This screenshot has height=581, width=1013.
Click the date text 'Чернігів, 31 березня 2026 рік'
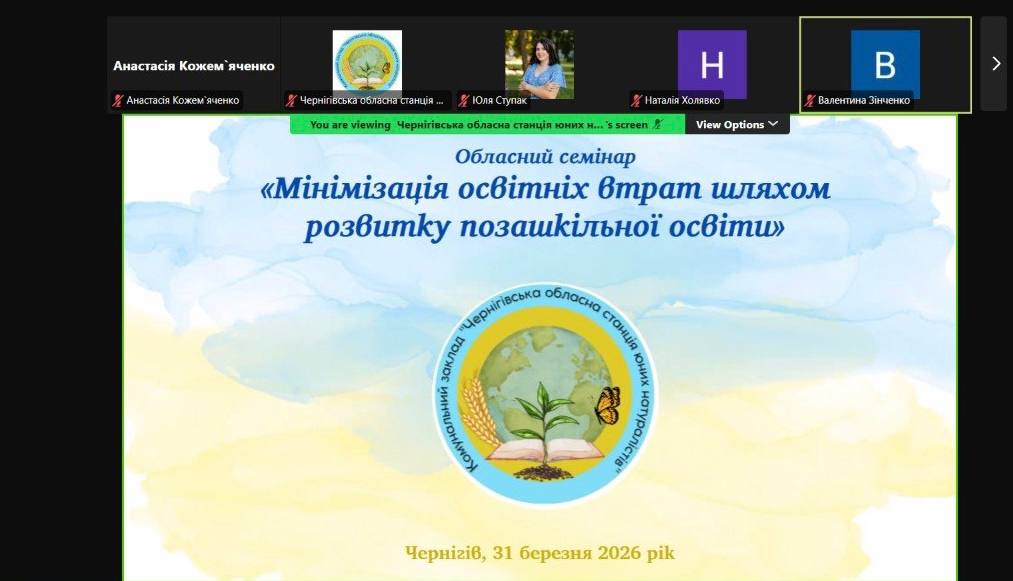[546, 553]
